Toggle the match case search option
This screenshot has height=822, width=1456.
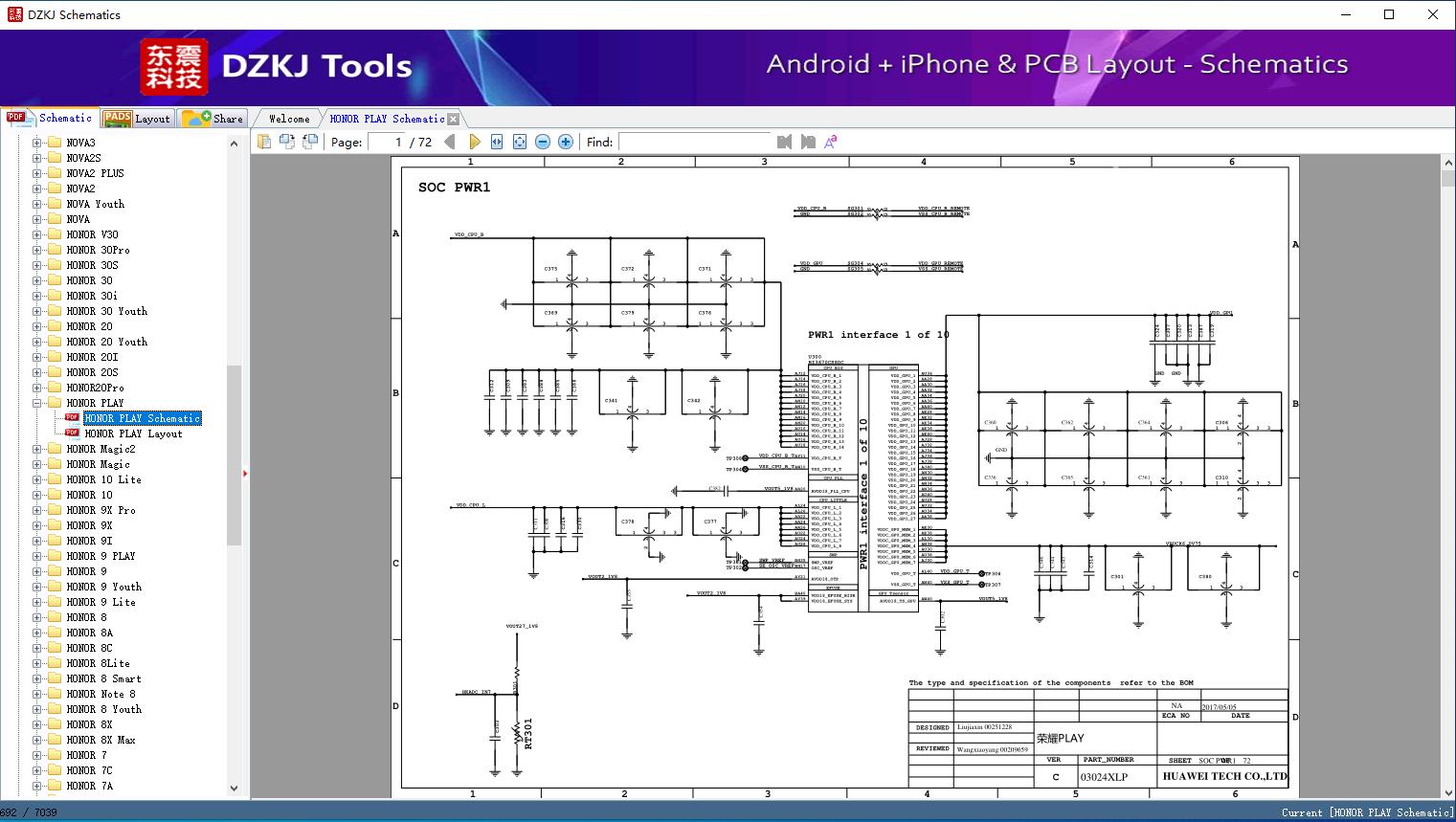click(831, 142)
